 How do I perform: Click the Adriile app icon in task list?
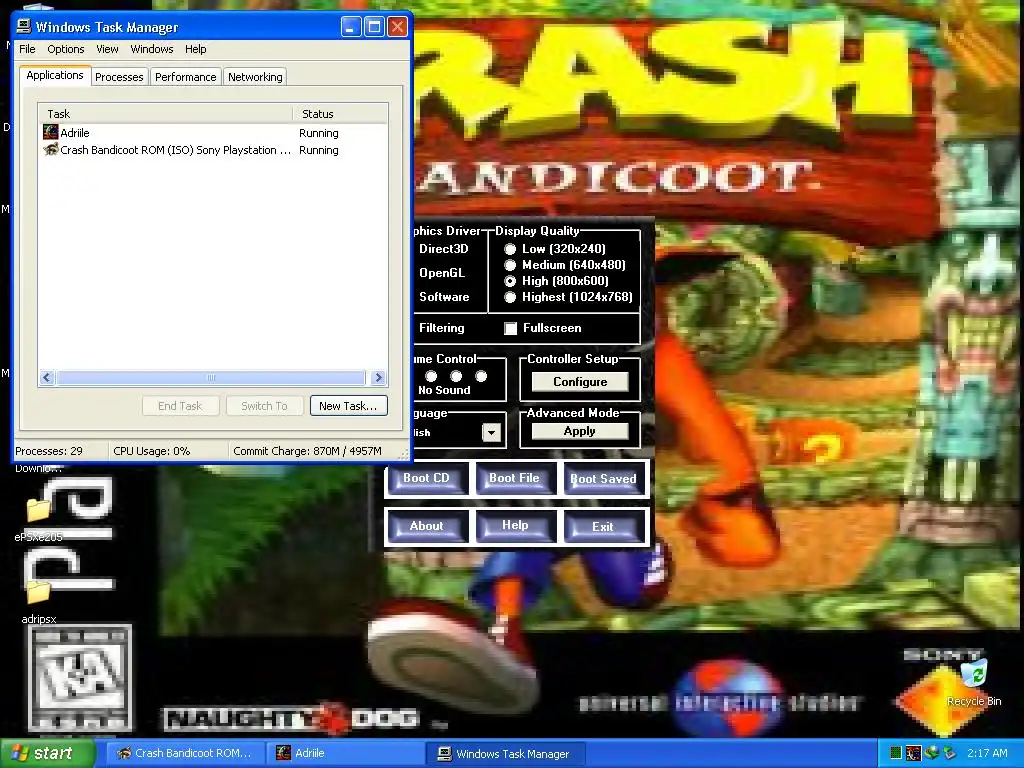50,133
